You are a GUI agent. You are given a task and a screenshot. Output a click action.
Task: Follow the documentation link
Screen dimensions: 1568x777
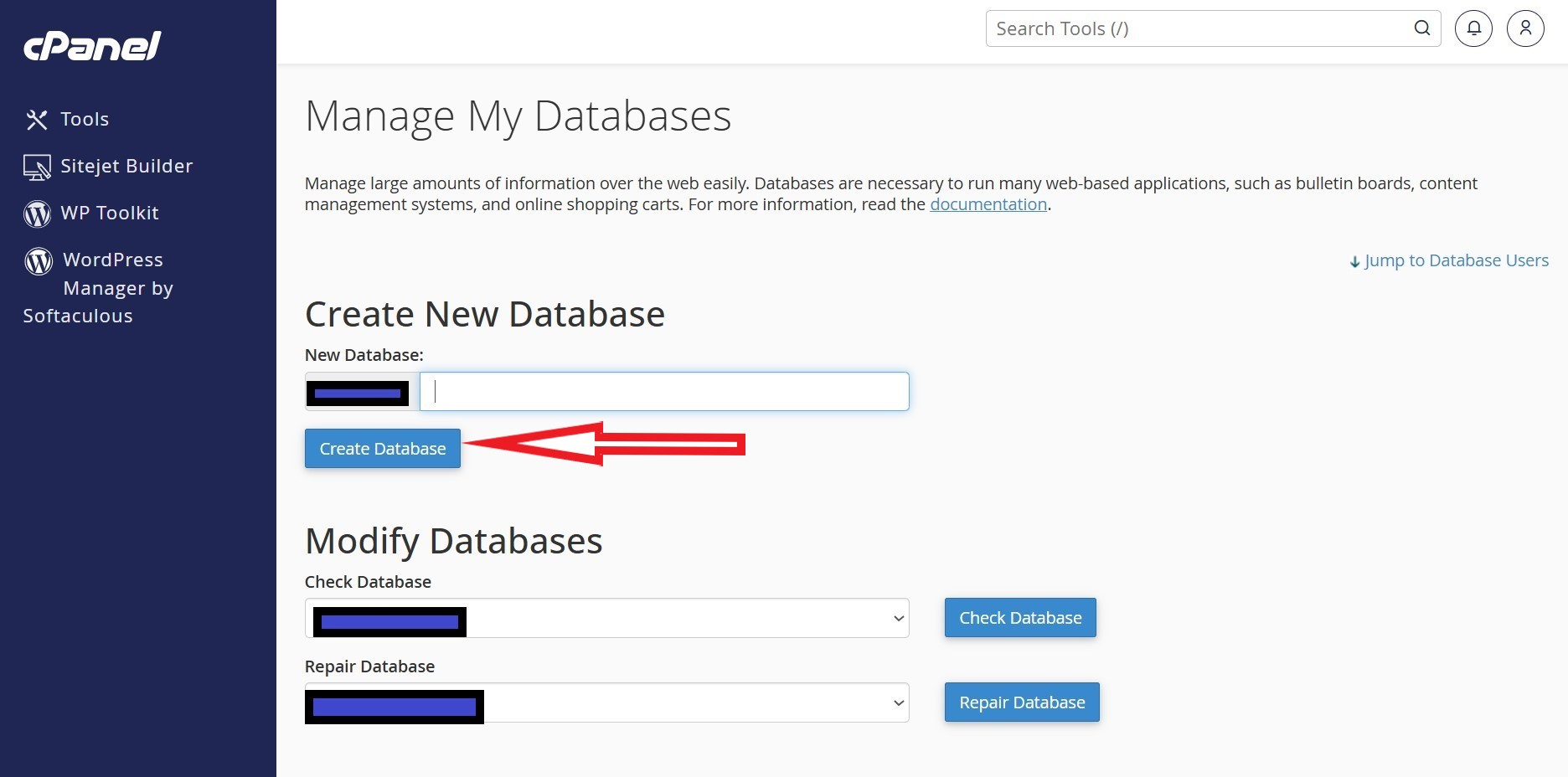(988, 205)
